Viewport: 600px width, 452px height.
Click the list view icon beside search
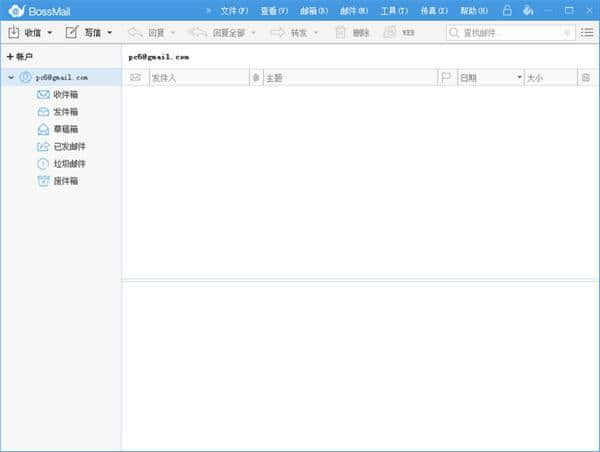587,33
